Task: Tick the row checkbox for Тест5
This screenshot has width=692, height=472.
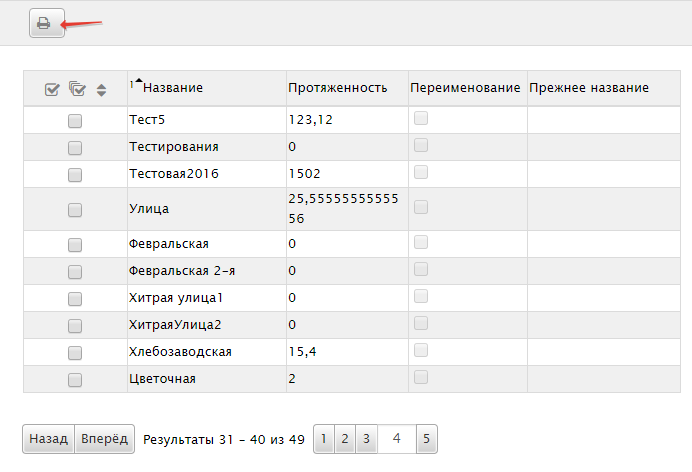Action: (75, 121)
